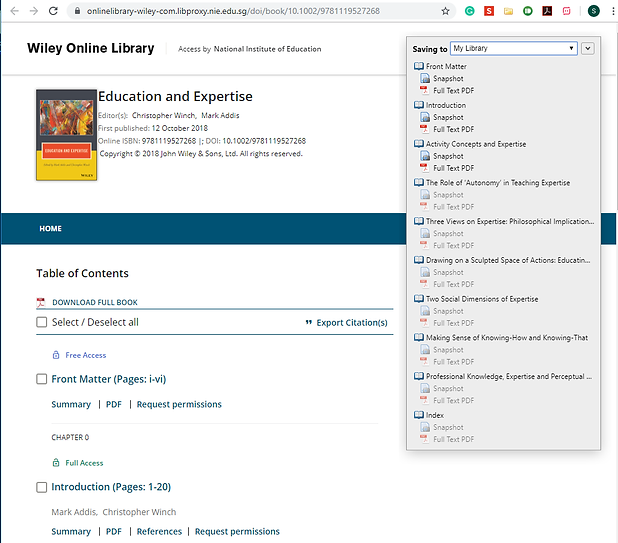
Task: Select 'Three Views on Expertise' item in Zotero list
Action: pos(510,221)
